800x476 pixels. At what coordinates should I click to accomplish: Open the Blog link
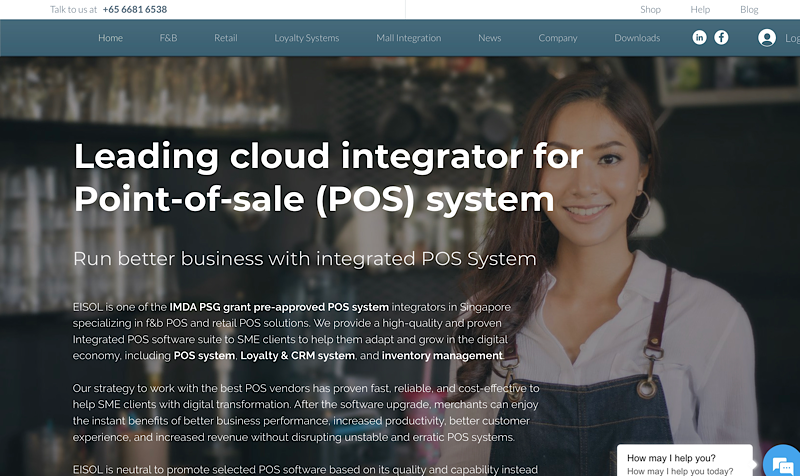749,9
